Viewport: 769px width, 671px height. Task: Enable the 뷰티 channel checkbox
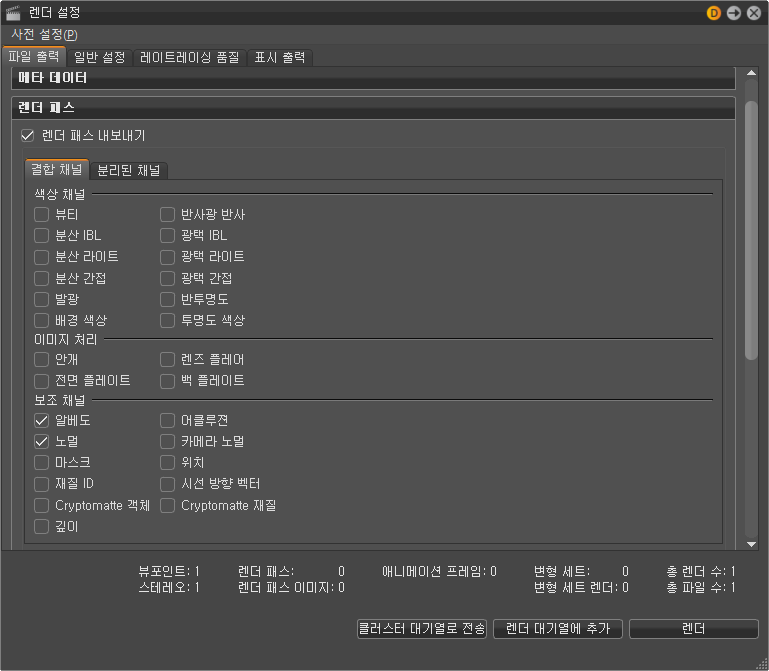coord(41,214)
